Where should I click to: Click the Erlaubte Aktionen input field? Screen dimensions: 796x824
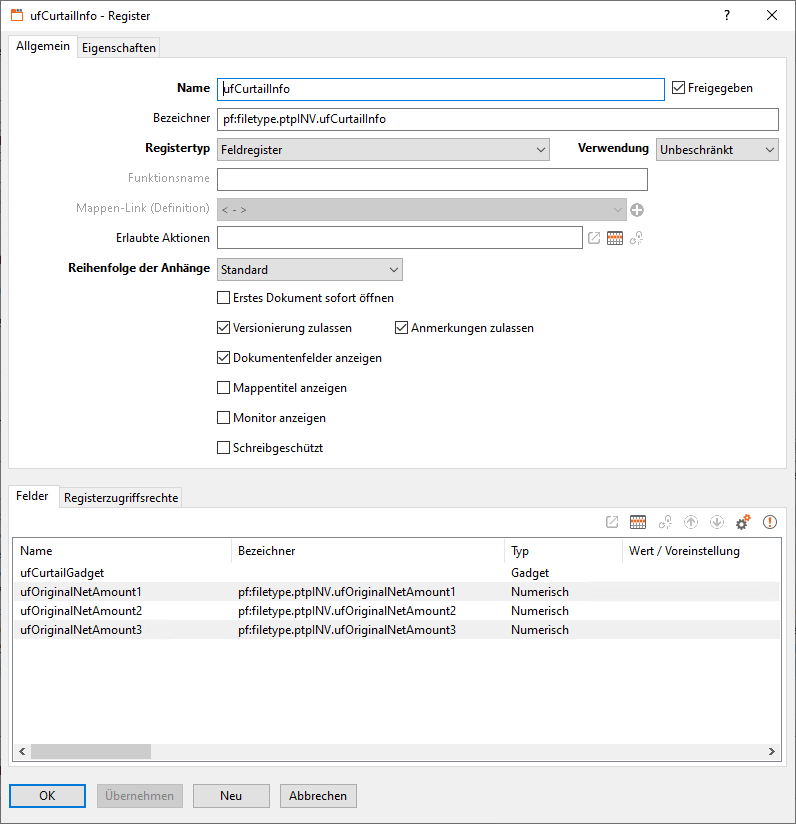(400, 238)
